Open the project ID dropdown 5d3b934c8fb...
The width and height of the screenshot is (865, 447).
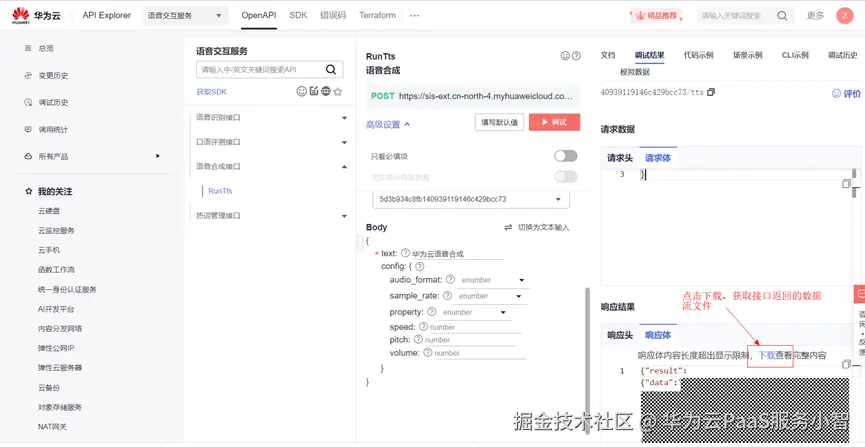[471, 199]
